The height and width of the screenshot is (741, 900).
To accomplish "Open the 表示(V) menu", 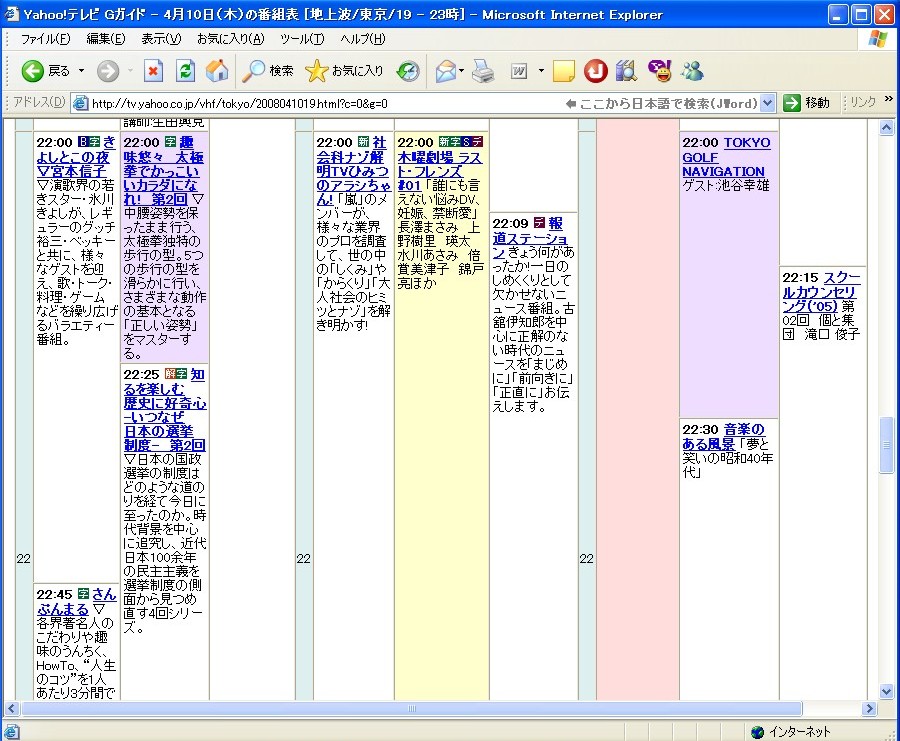I will [x=161, y=39].
